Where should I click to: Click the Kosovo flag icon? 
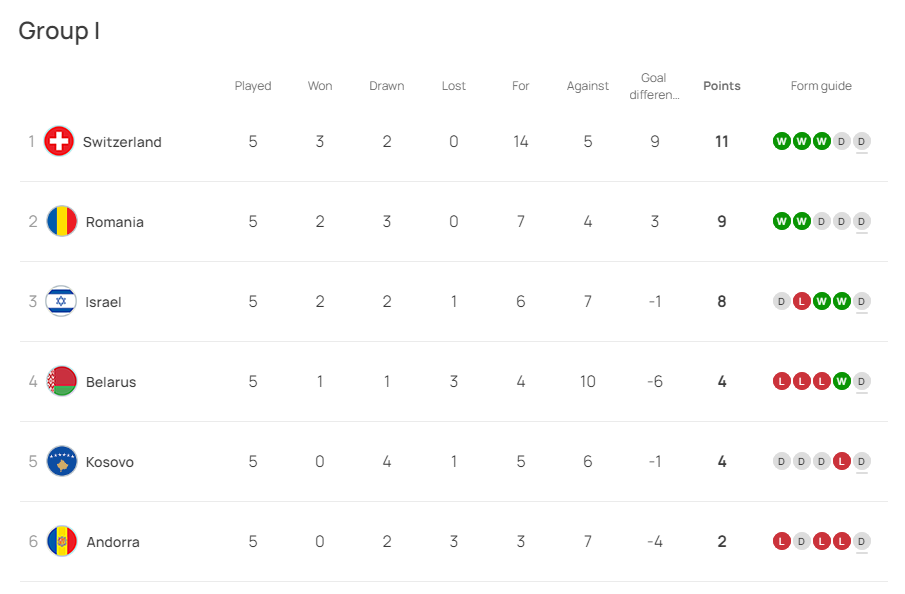click(62, 461)
